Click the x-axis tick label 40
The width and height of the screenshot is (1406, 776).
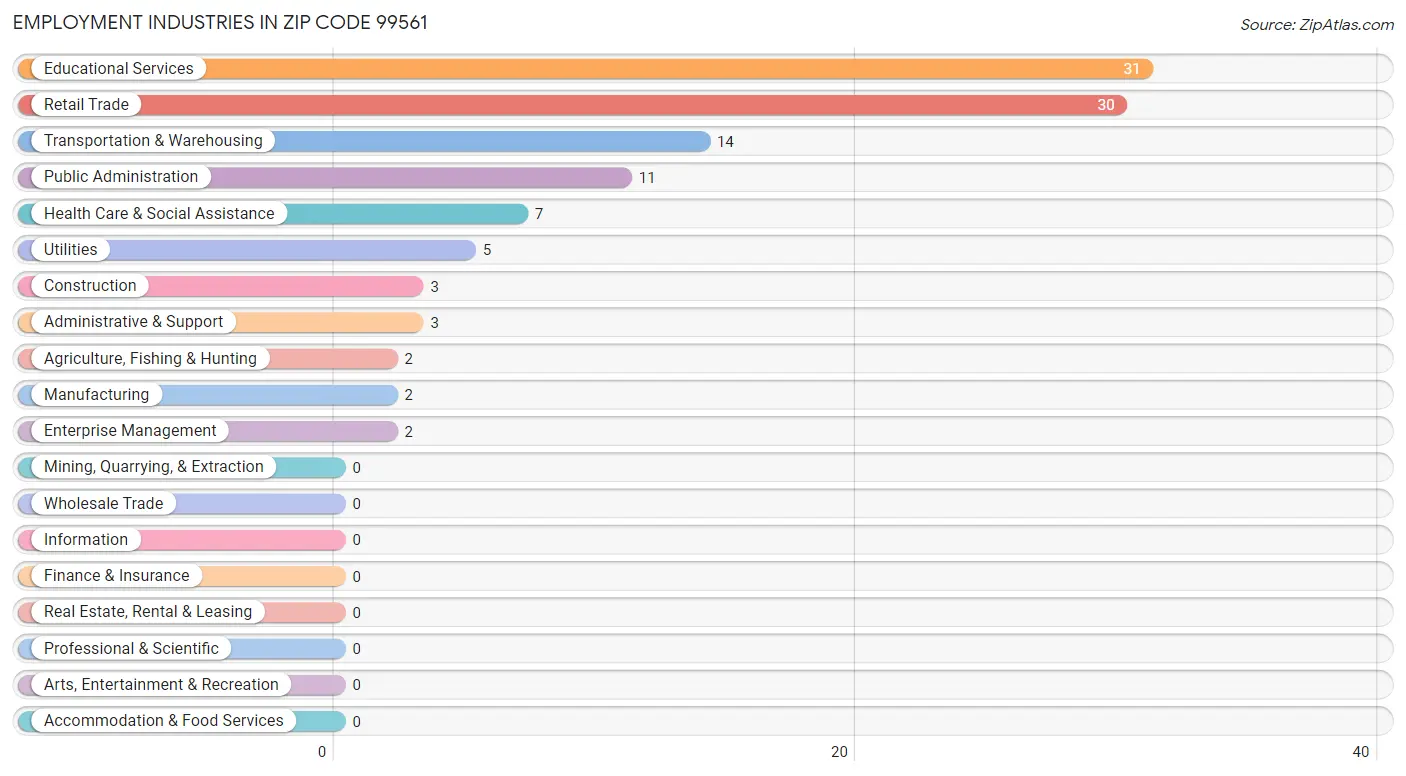point(1361,753)
